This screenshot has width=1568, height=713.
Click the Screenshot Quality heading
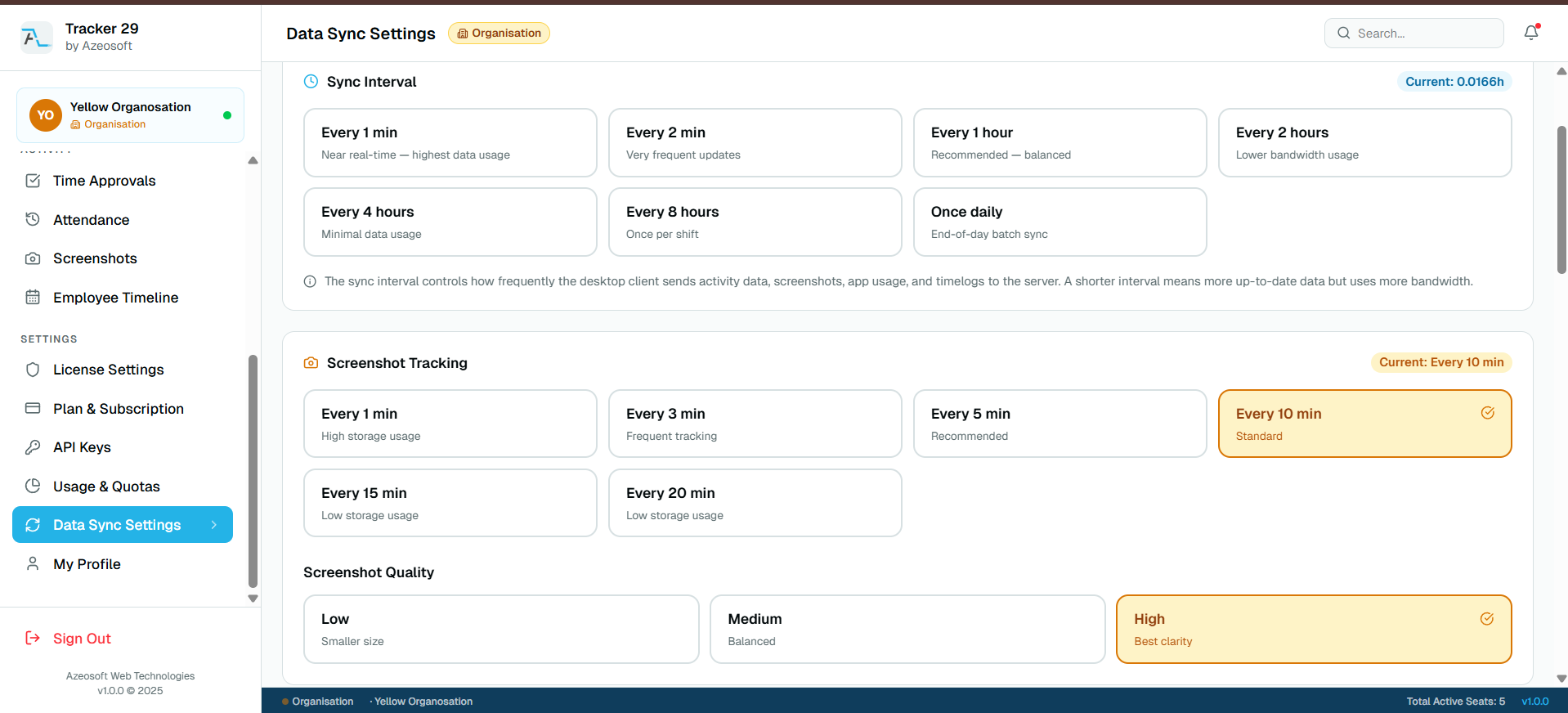(369, 572)
